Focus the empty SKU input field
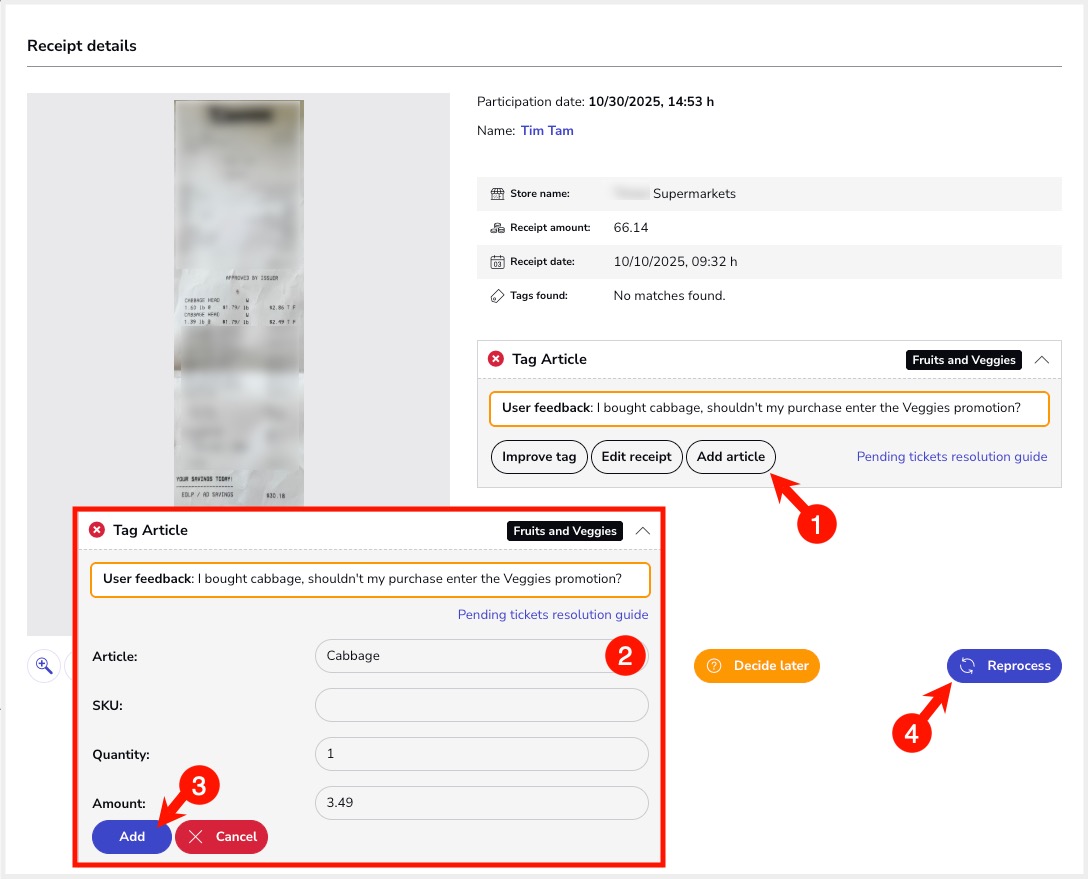The height and width of the screenshot is (879, 1088). (x=481, y=705)
